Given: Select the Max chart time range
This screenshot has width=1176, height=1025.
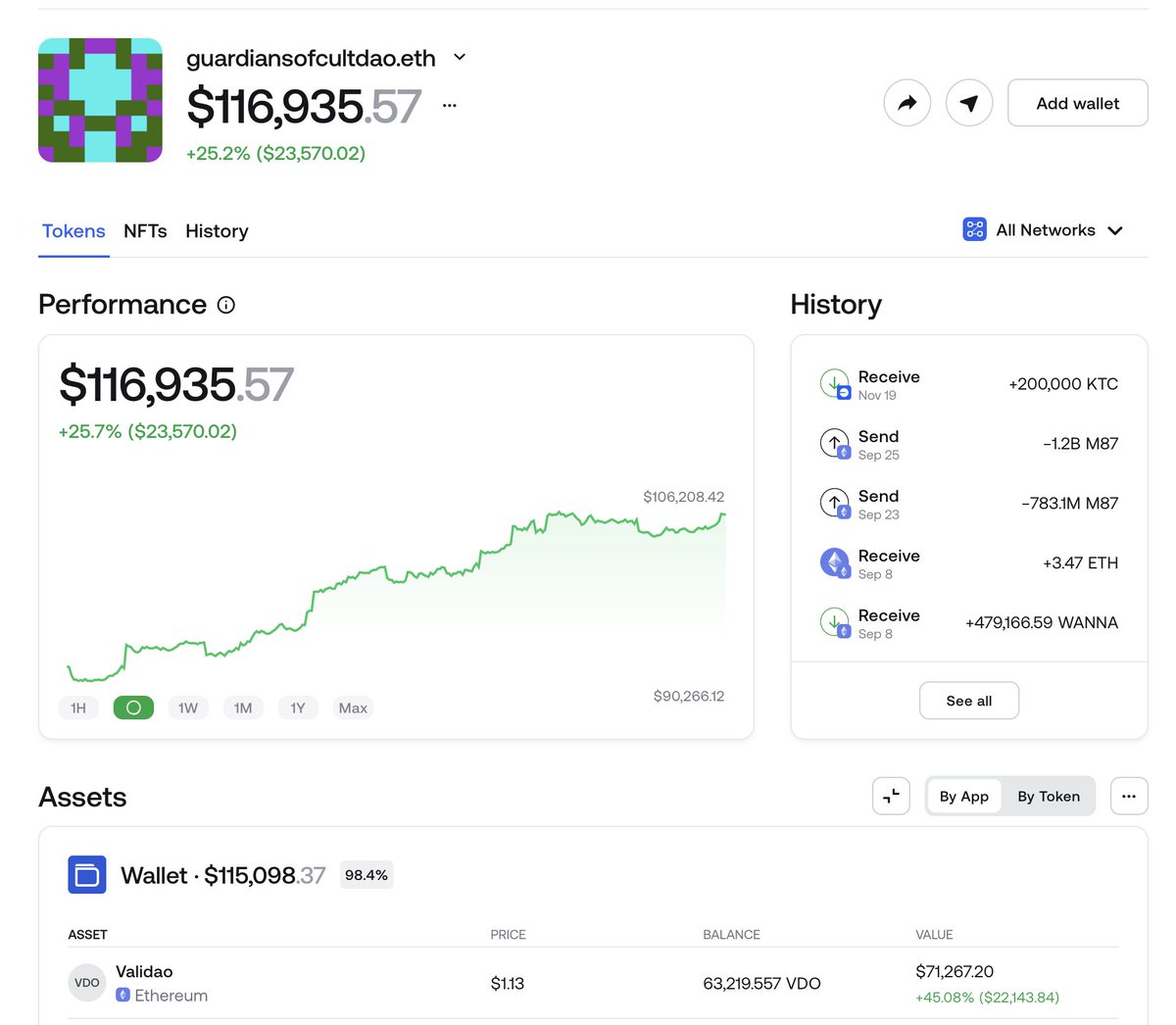Looking at the screenshot, I should coord(352,707).
